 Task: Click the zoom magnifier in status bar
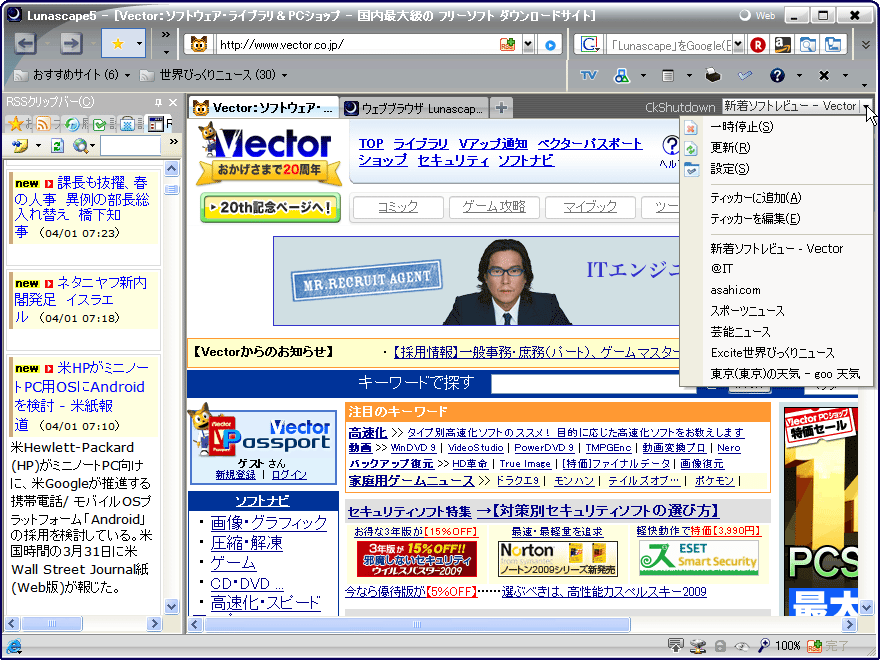(x=764, y=646)
